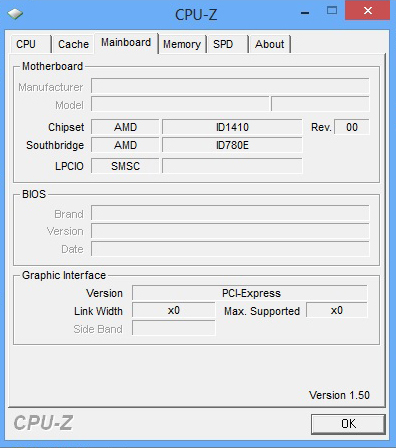
Task: Minimize the CPU-Z window
Action: click(x=305, y=13)
